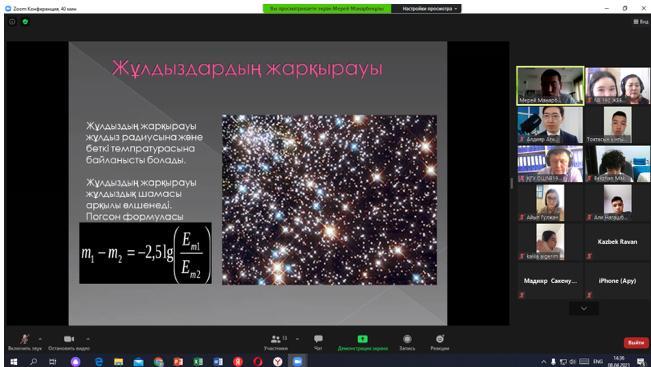This screenshot has height=367, width=651.
Task: Open the Windows Start menu
Action: click(13, 362)
